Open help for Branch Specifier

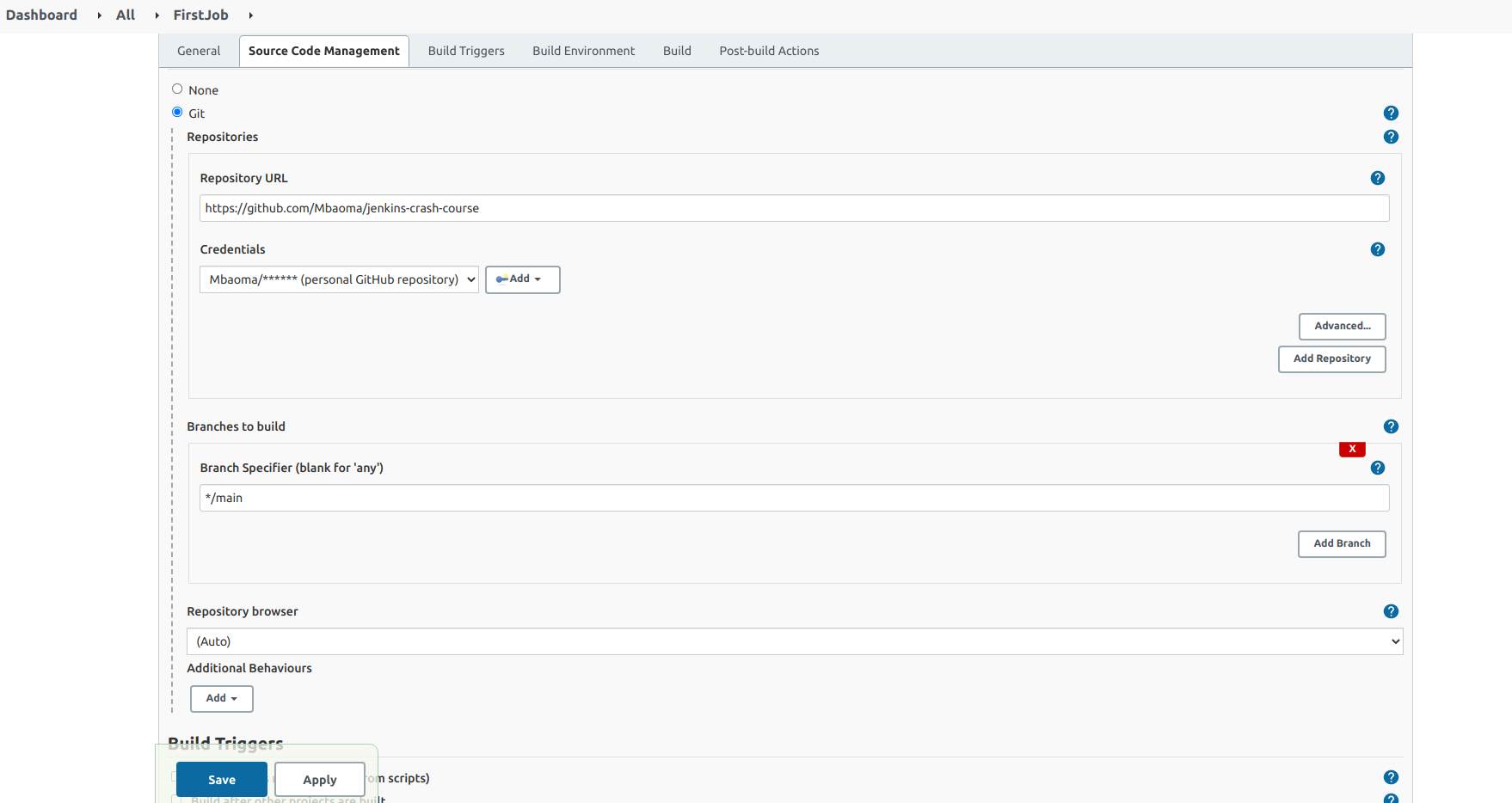click(1378, 468)
